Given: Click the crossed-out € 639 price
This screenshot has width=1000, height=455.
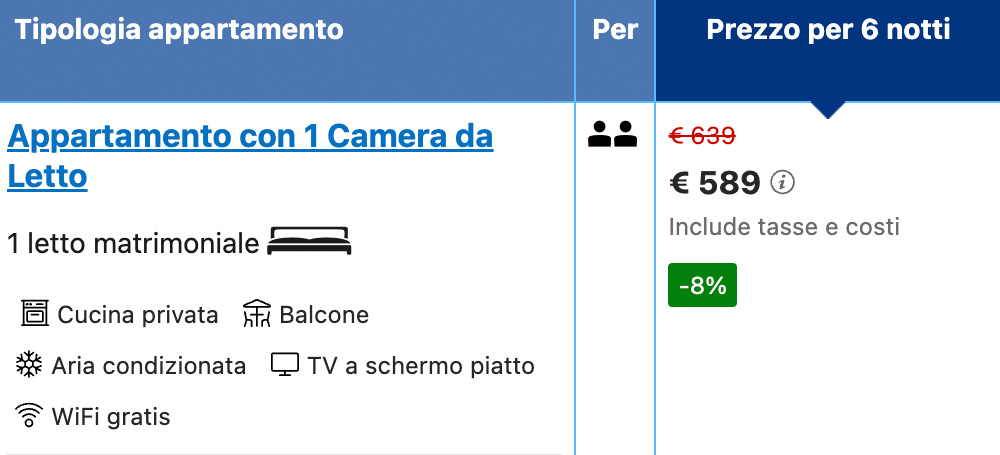Looking at the screenshot, I should tap(702, 136).
